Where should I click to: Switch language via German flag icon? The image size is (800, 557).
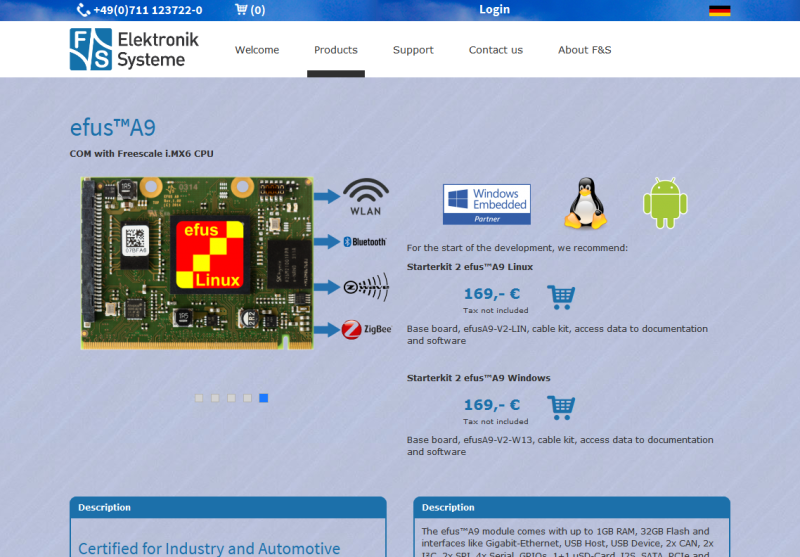pos(719,11)
